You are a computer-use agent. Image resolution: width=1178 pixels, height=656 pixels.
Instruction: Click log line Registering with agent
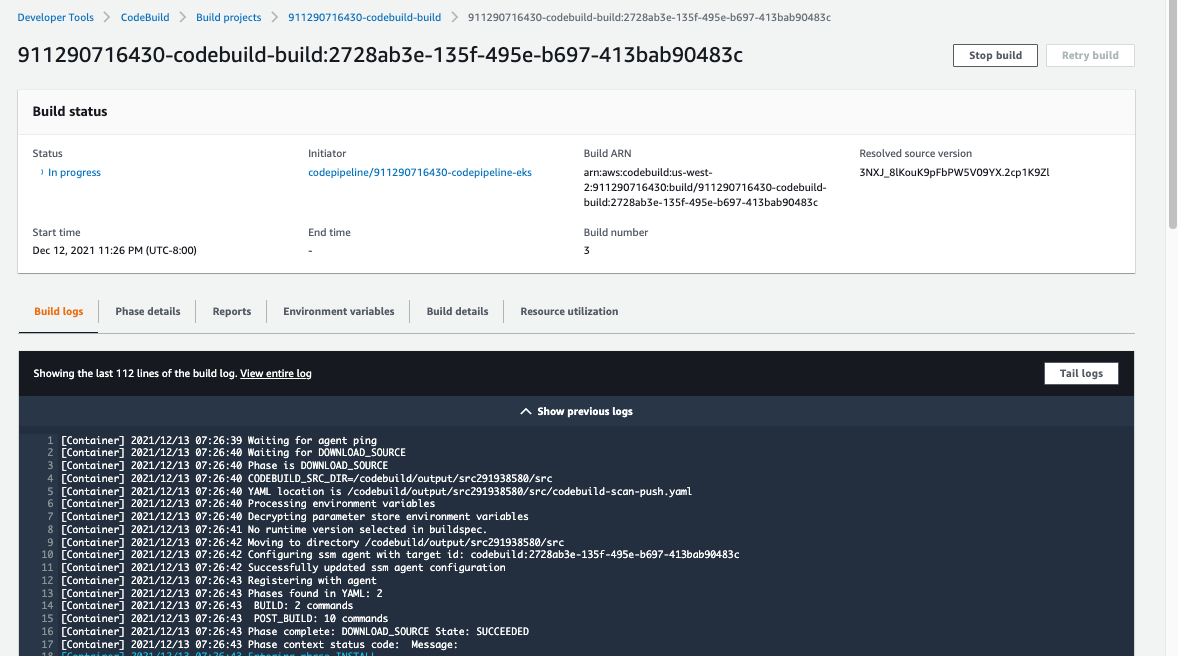pos(219,580)
